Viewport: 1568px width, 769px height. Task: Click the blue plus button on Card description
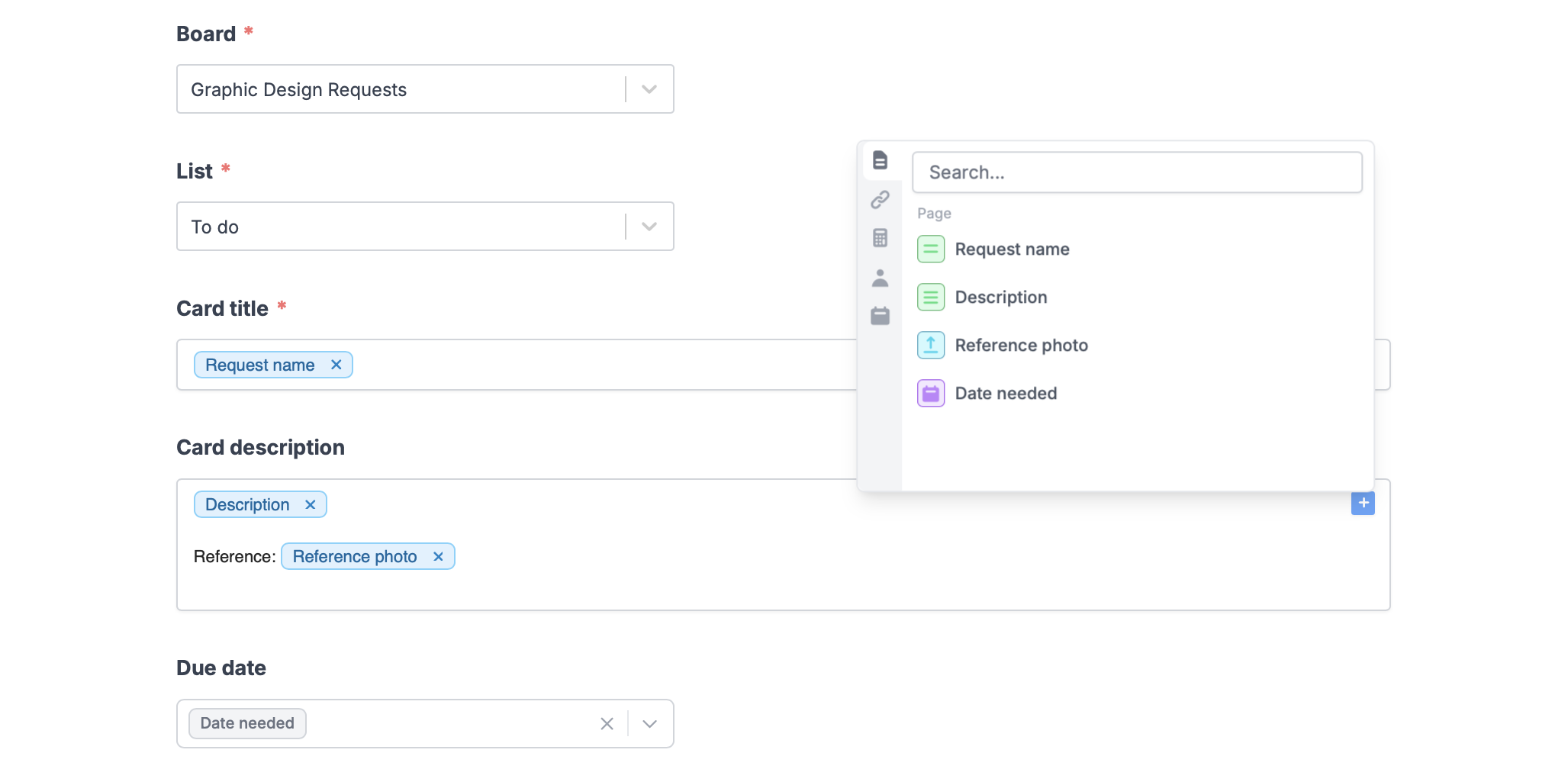pyautogui.click(x=1363, y=504)
